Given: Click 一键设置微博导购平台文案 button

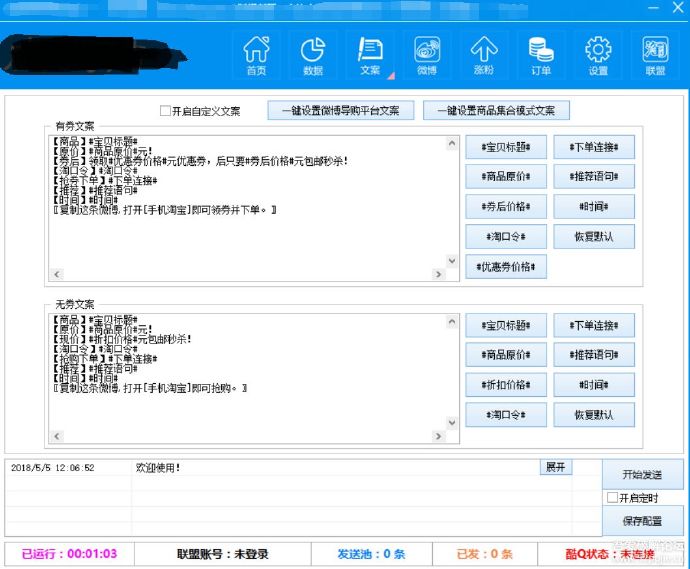Looking at the screenshot, I should pyautogui.click(x=340, y=111).
